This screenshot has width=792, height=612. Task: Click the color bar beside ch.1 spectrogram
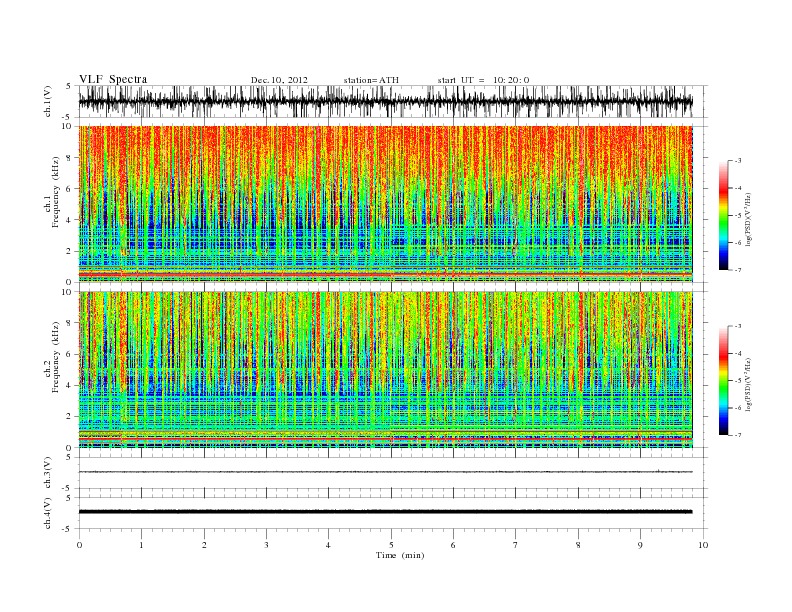point(723,215)
